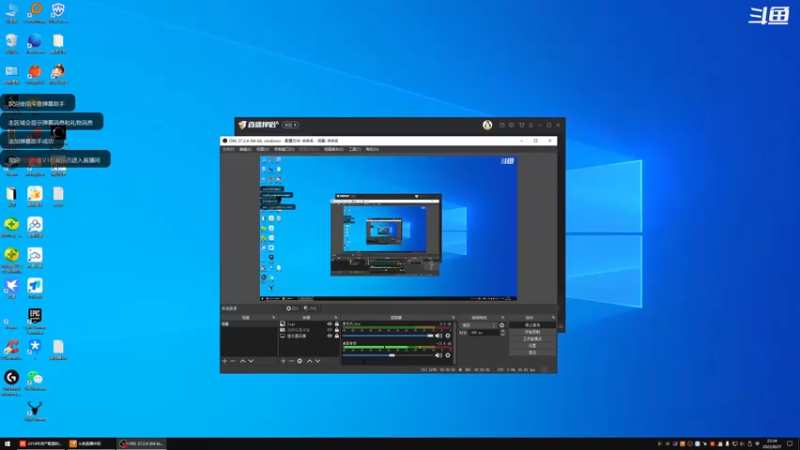The image size is (800, 450).
Task: Click Exit button in OBS Controls
Action: pyautogui.click(x=532, y=353)
